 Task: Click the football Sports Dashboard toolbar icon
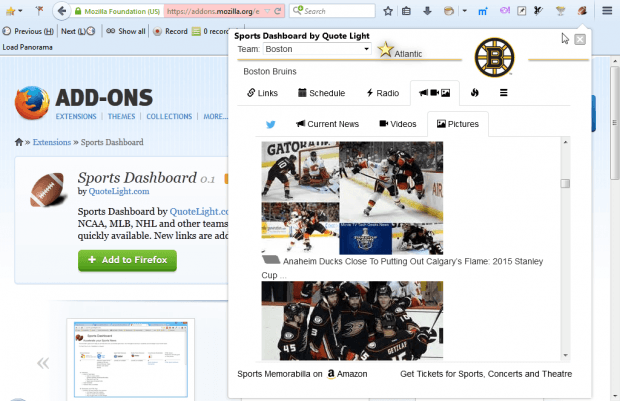click(582, 11)
